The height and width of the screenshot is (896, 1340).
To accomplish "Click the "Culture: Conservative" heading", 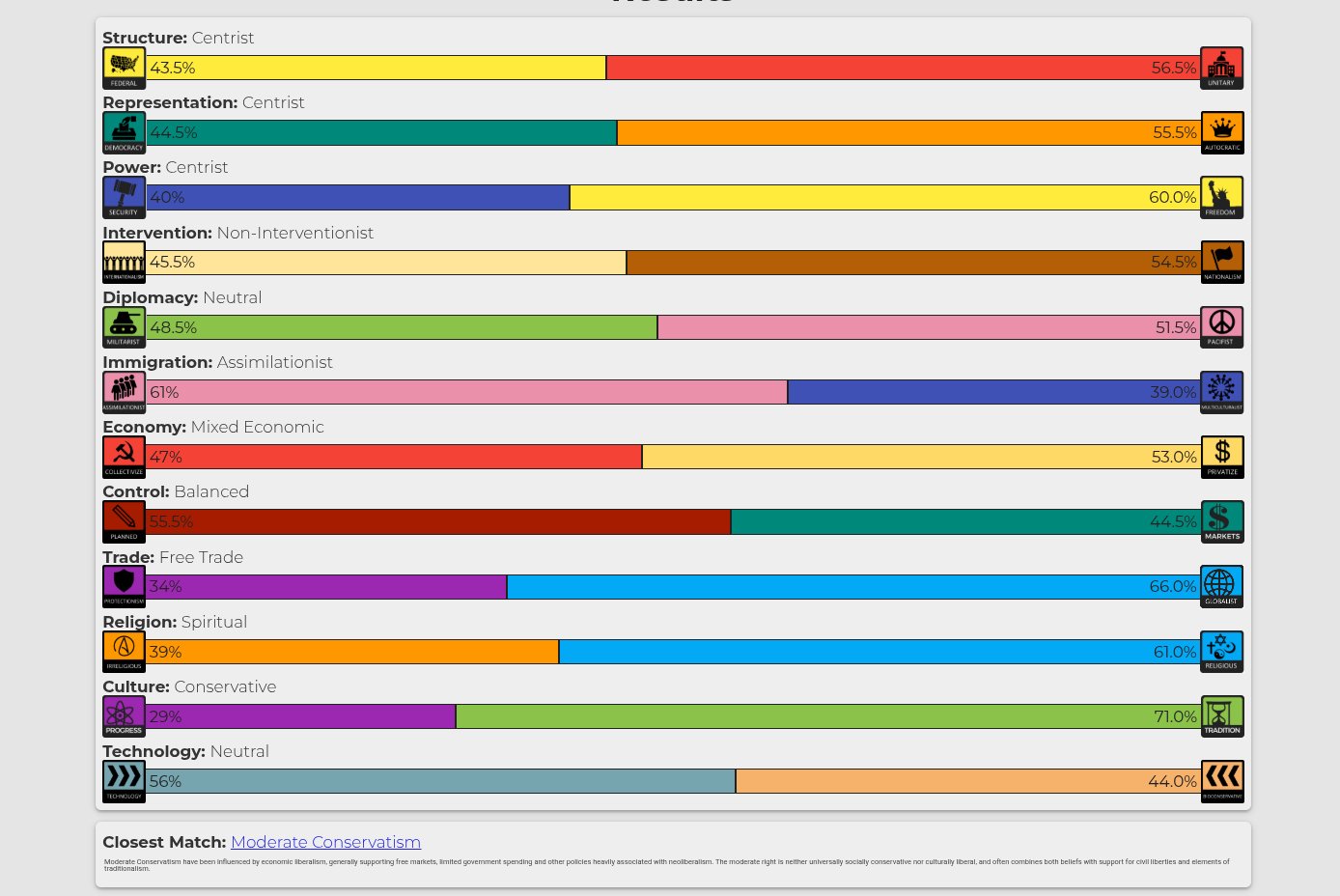I will tap(189, 686).
